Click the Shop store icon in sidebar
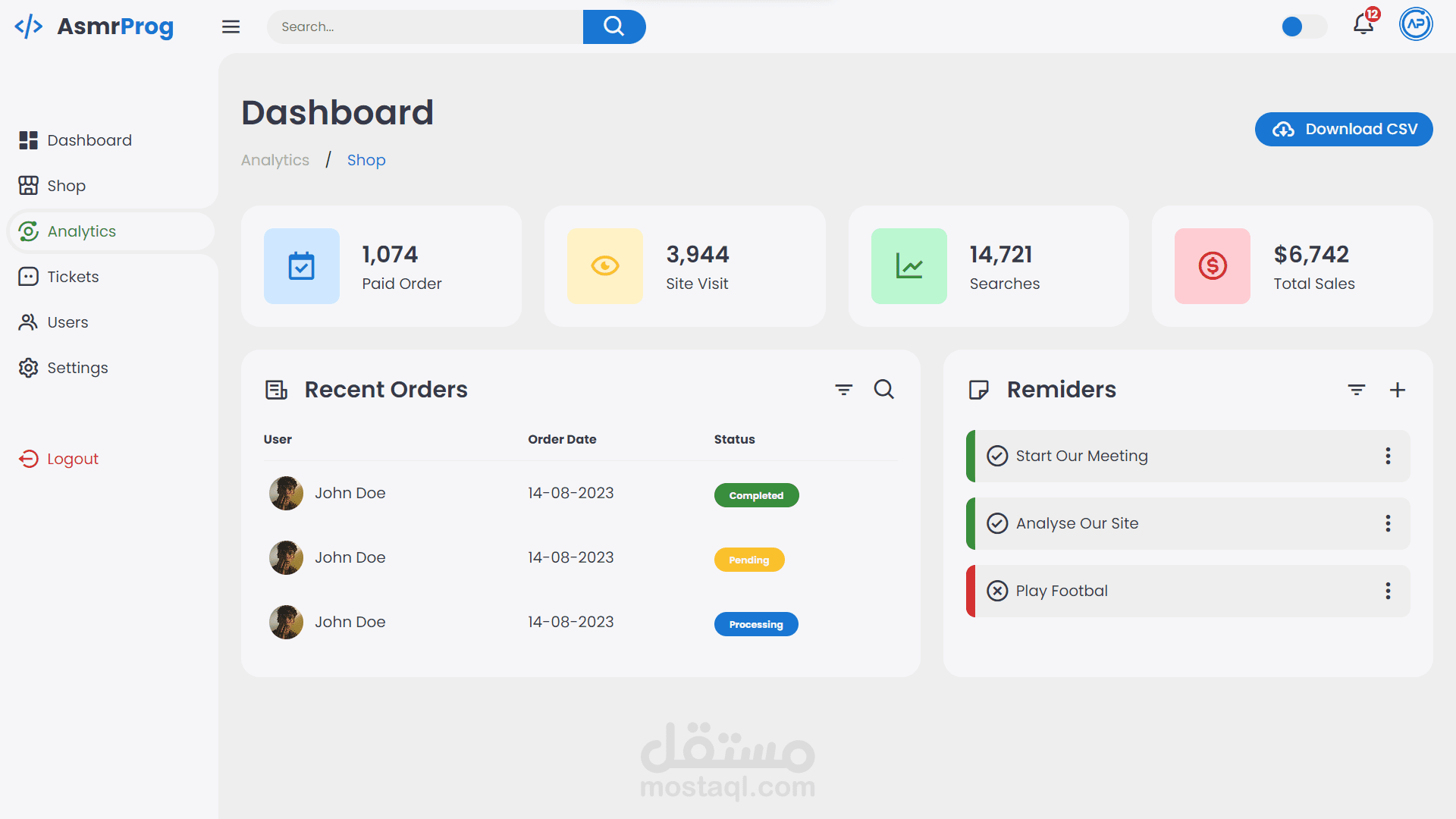1456x819 pixels. (28, 186)
